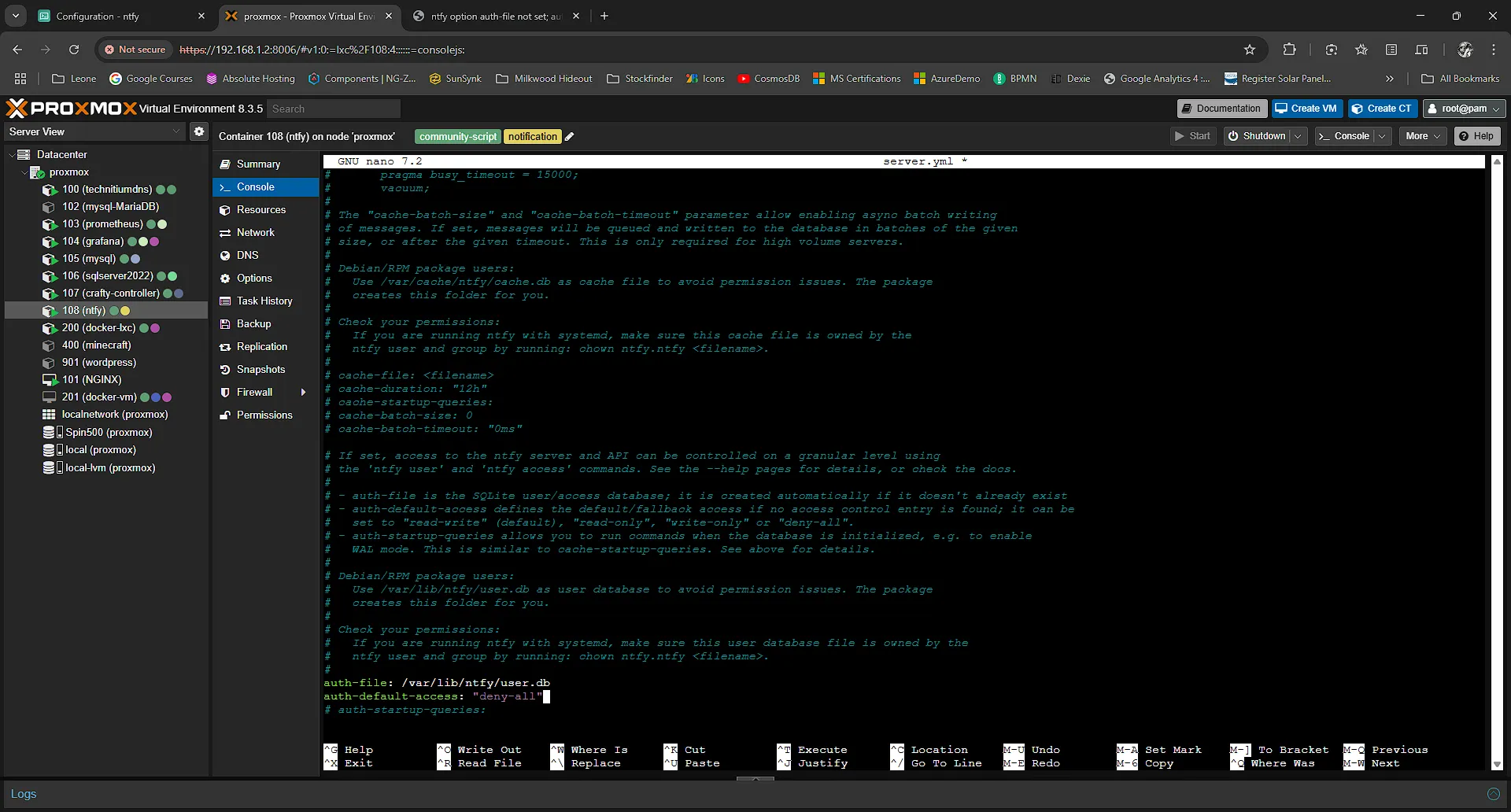Close the ntfy option auth-file tab
Viewport: 1511px width, 812px height.
(x=576, y=16)
